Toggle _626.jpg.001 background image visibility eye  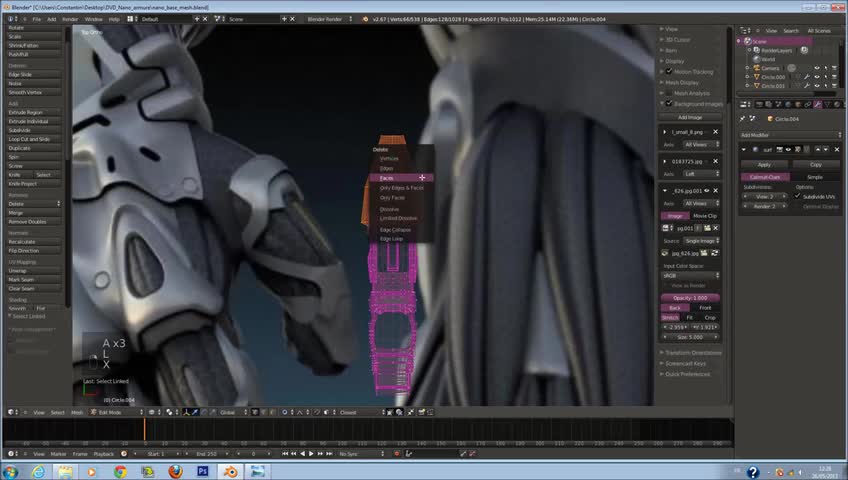click(706, 190)
